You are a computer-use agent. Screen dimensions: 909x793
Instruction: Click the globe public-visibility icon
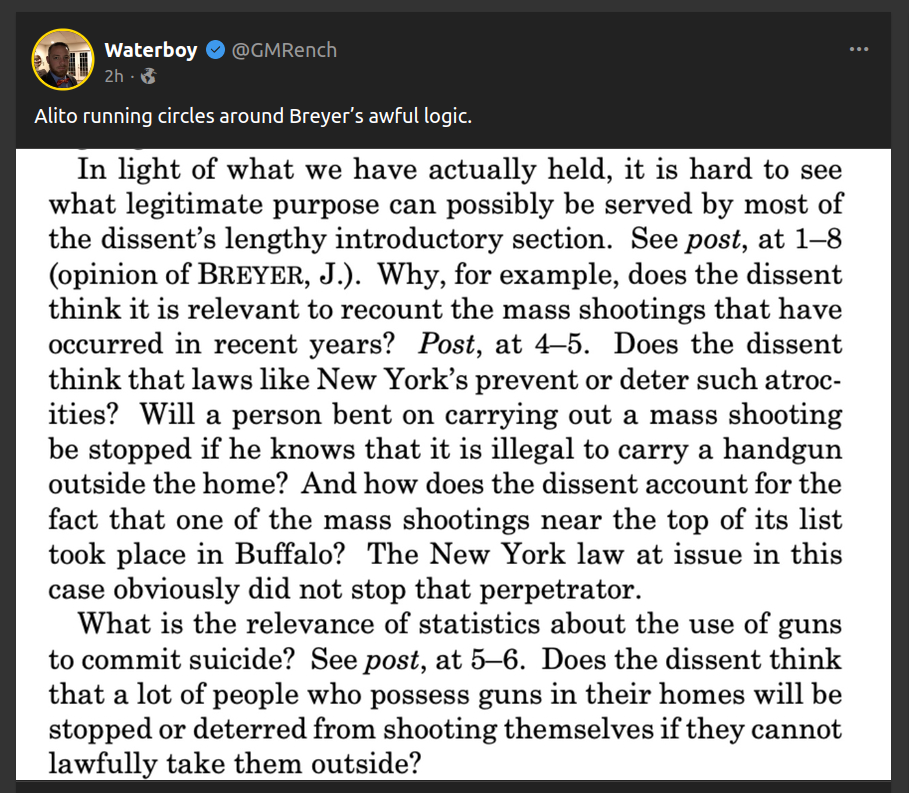pyautogui.click(x=150, y=76)
